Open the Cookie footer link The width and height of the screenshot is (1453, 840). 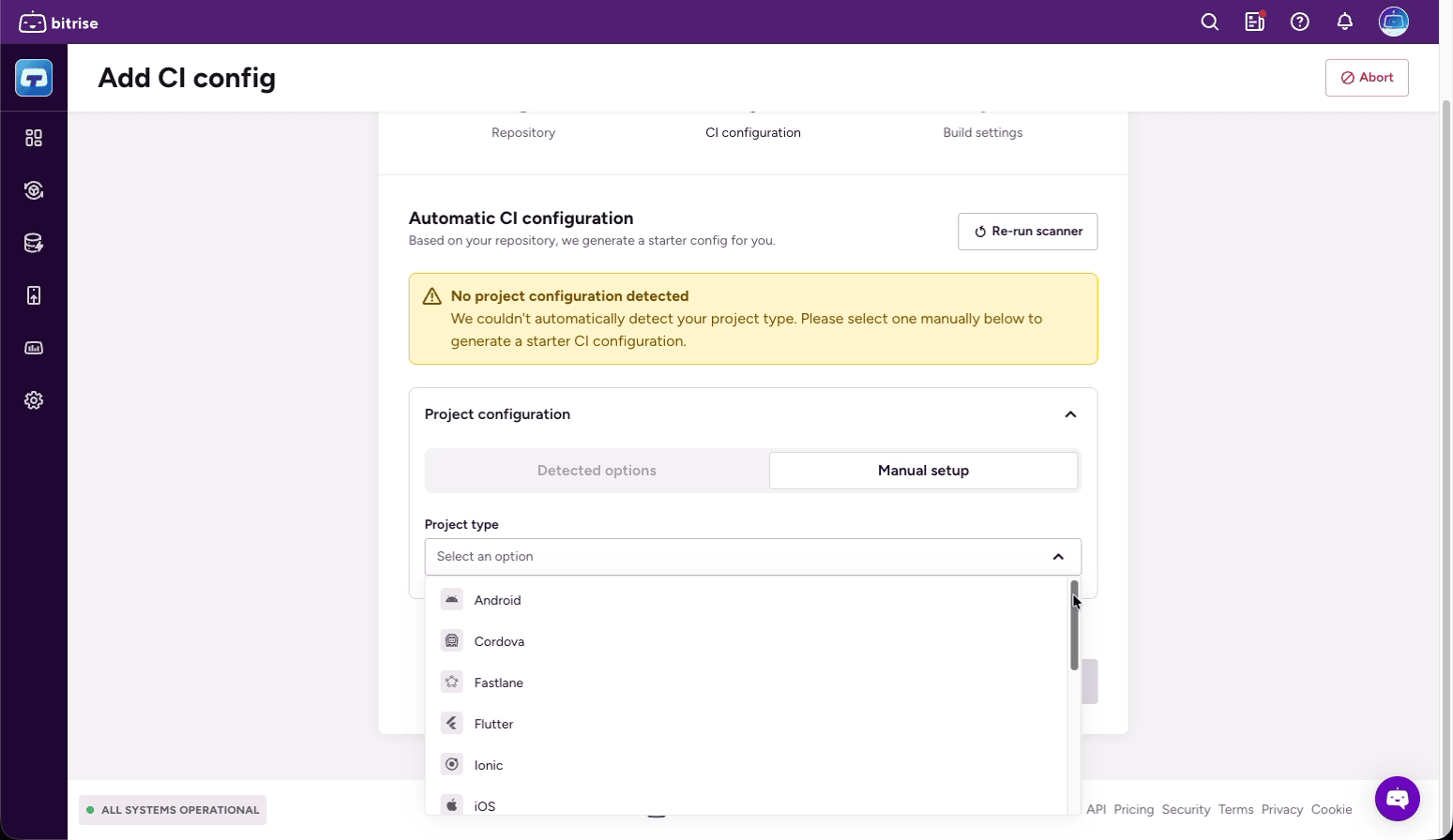click(1332, 810)
